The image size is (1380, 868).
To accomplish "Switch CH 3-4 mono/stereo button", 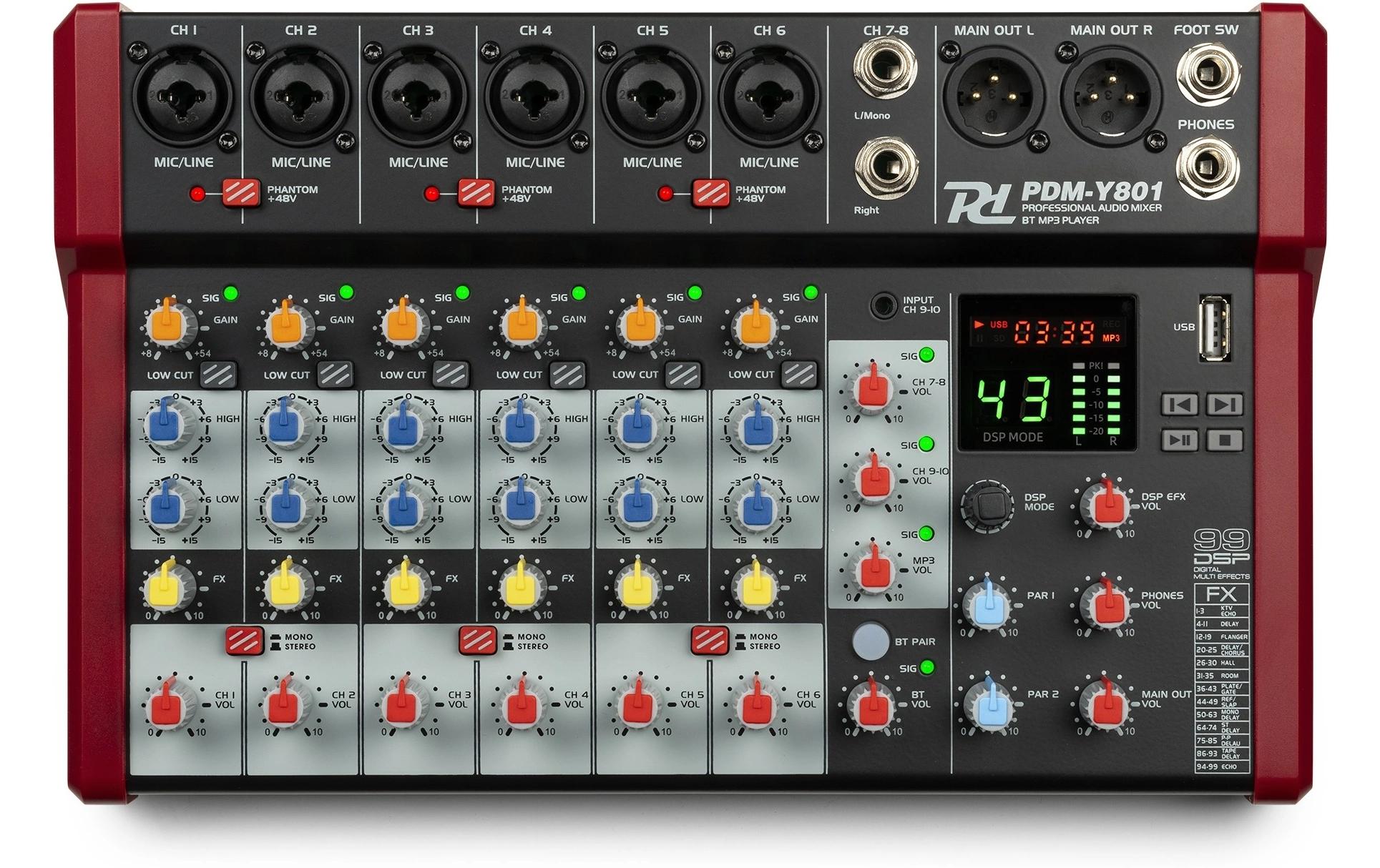I will (478, 641).
